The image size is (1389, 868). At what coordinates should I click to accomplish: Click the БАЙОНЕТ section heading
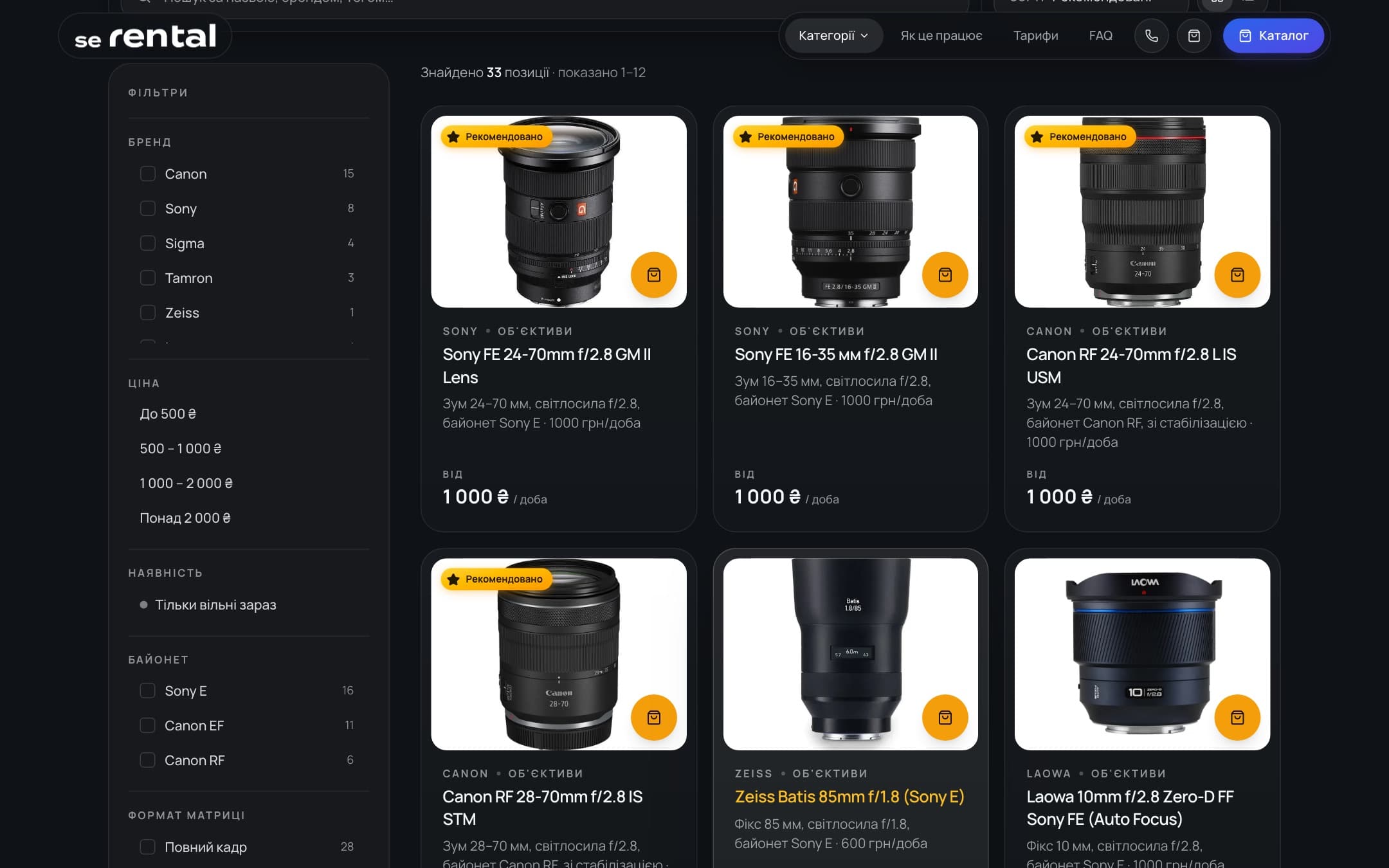tap(158, 660)
